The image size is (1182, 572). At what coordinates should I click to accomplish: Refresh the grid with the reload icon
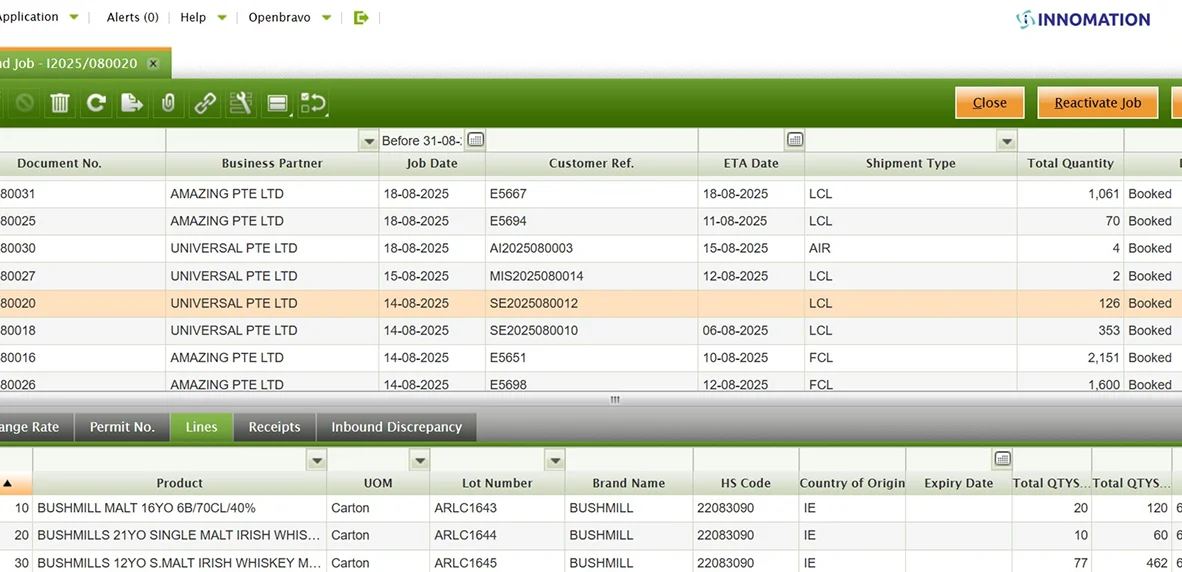coord(96,103)
